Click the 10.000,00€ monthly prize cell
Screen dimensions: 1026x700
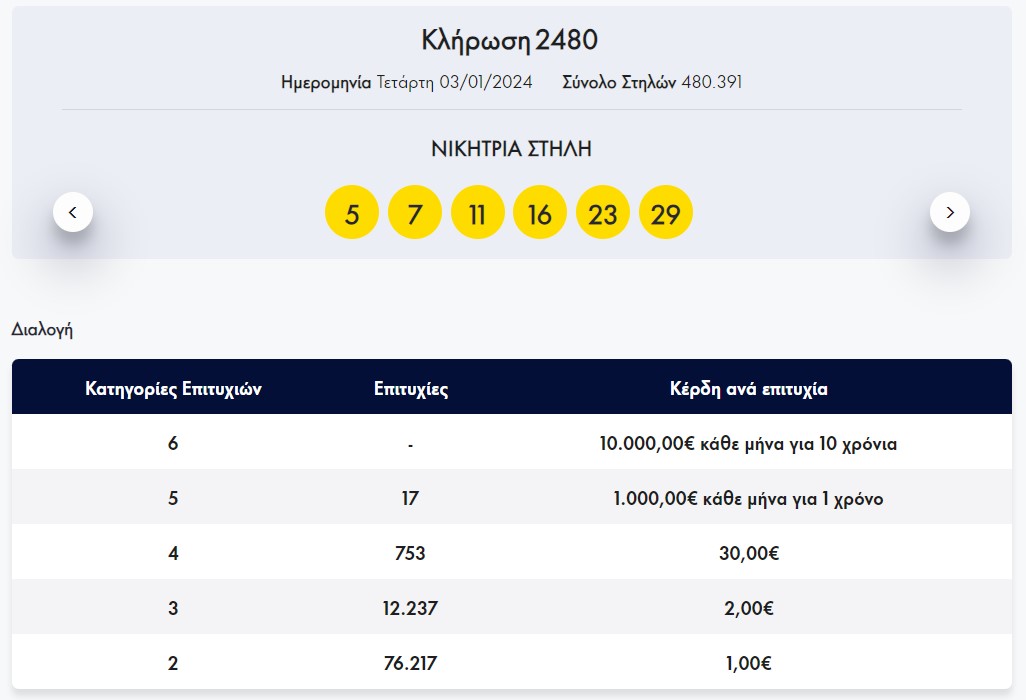748,444
